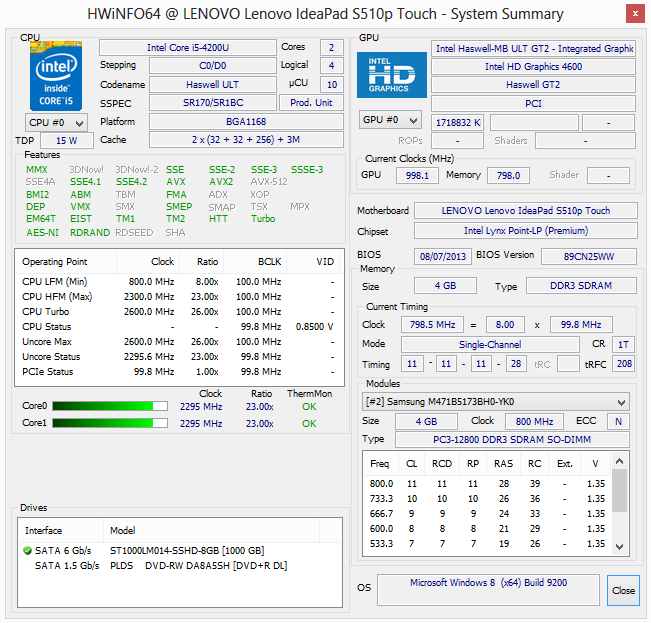Click the Intel HD Graphics logo
Image resolution: width=651 pixels, height=623 pixels.
[x=392, y=75]
